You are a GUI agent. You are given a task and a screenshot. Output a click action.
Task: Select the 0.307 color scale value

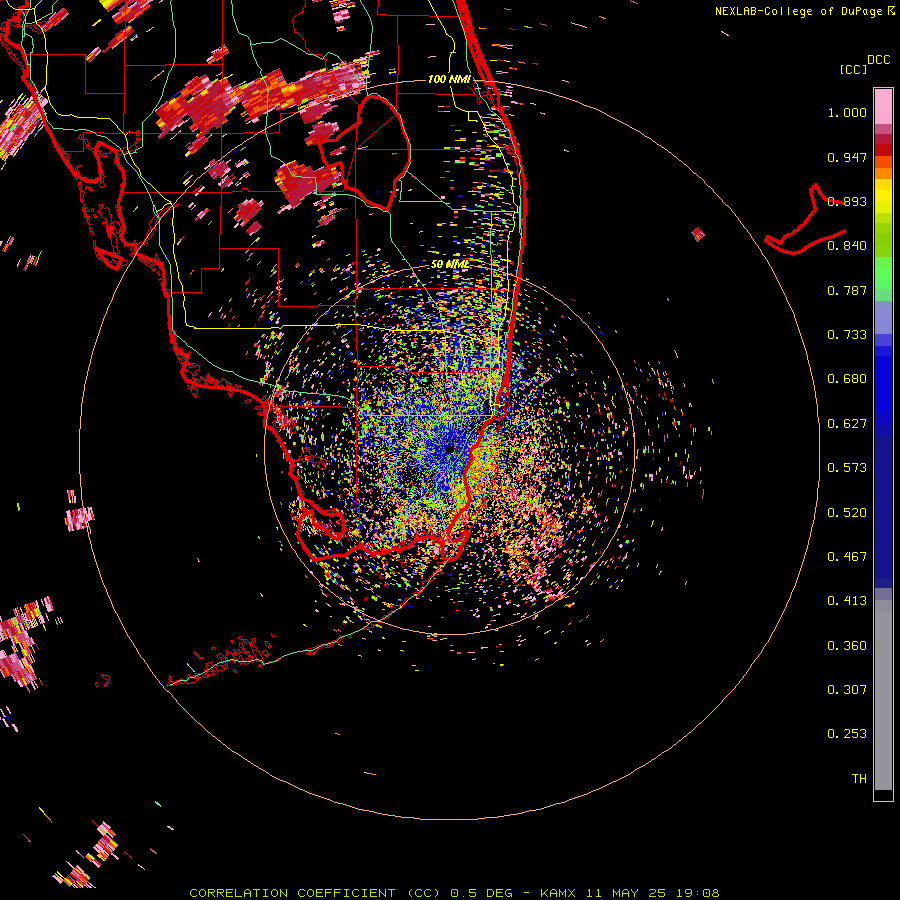[x=847, y=690]
